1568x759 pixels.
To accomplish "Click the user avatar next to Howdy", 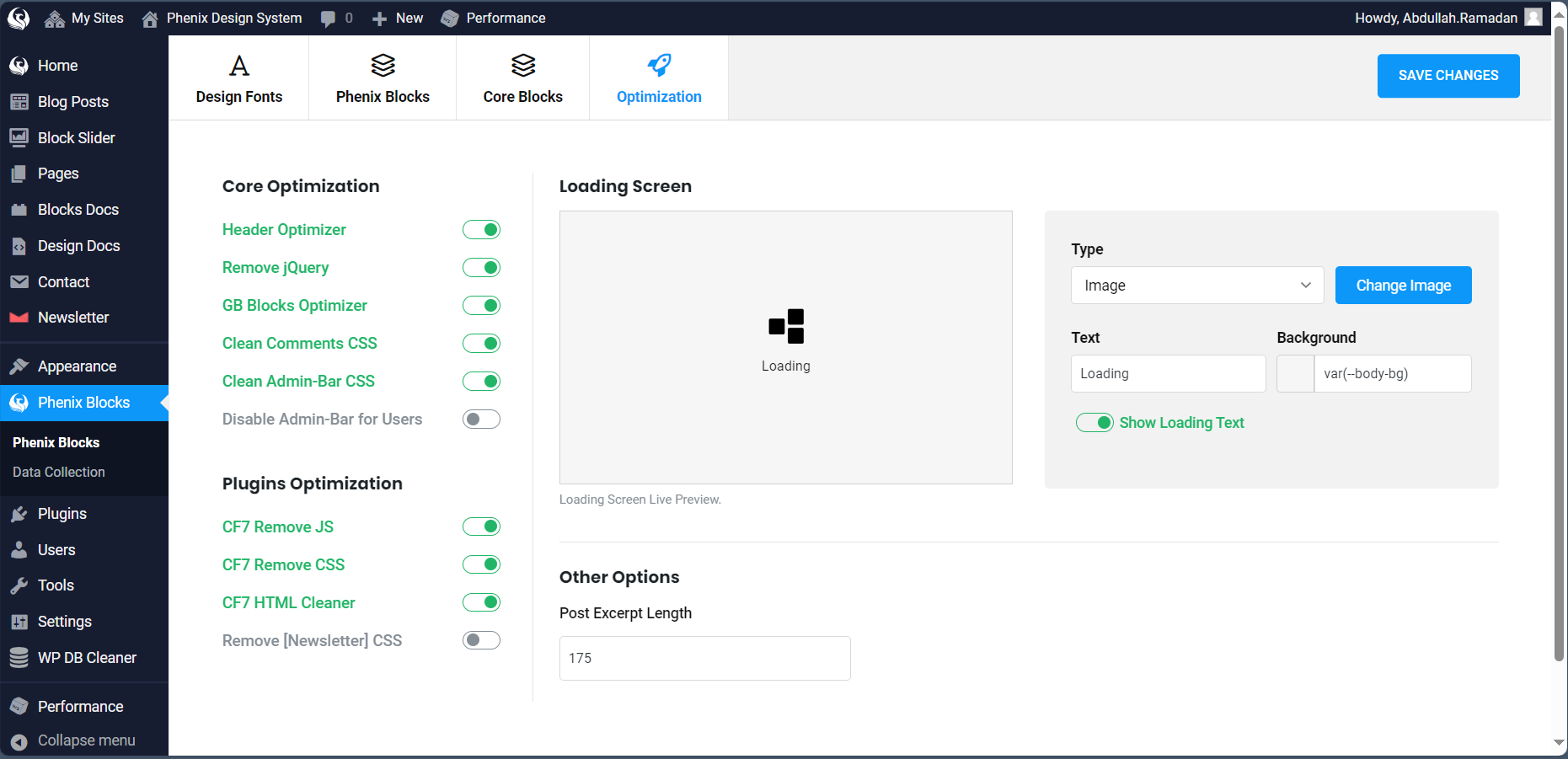I will [1533, 18].
